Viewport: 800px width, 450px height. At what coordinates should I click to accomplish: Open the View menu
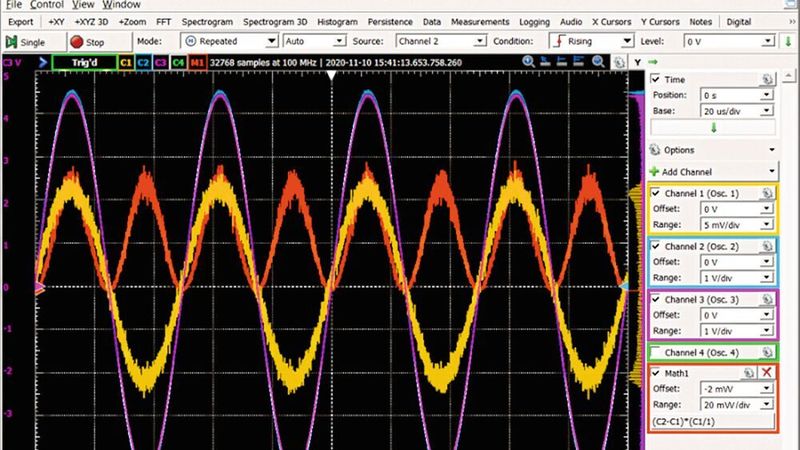(83, 5)
